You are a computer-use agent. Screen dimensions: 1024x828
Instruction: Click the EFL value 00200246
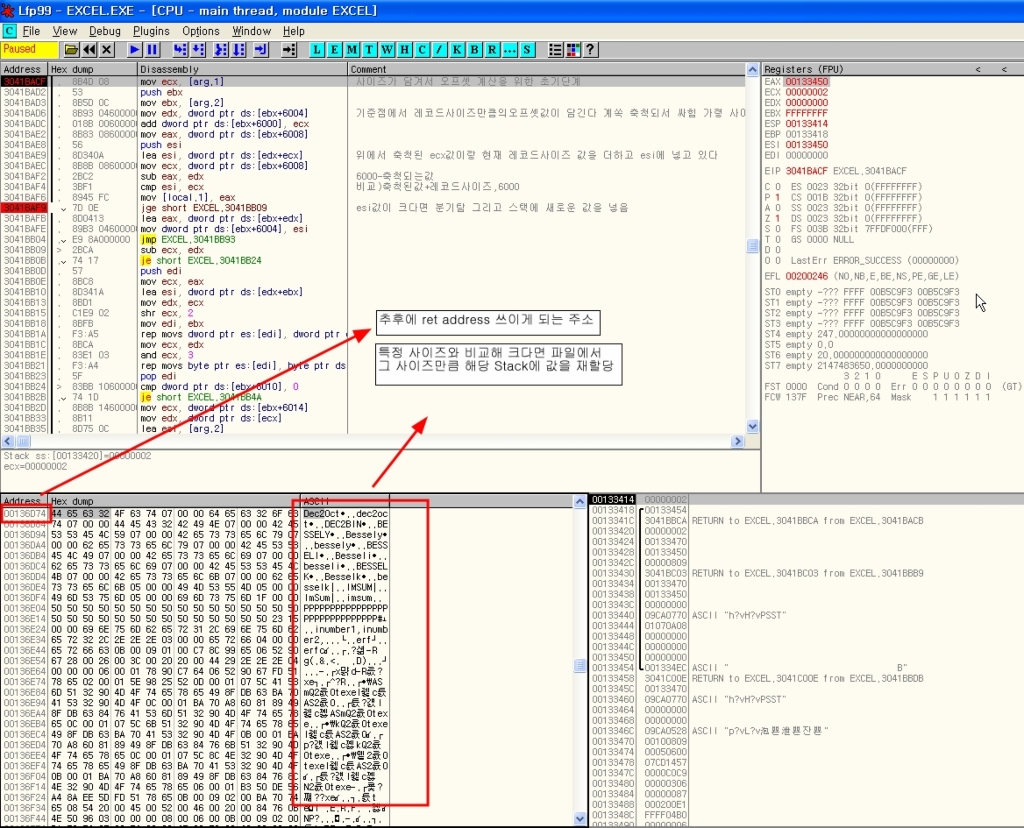coord(807,276)
